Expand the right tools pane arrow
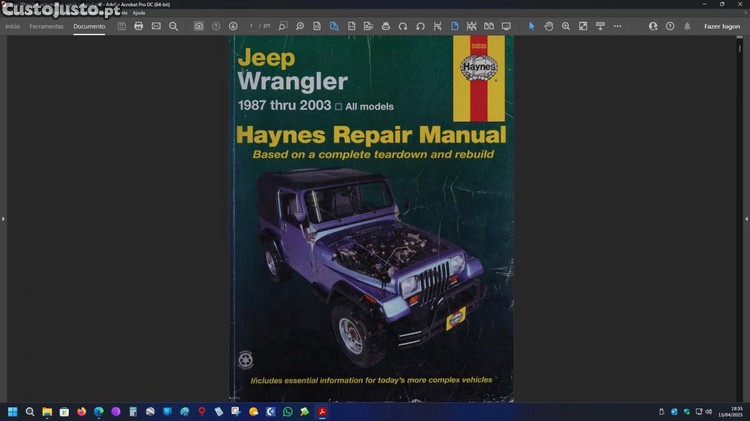 (746, 218)
